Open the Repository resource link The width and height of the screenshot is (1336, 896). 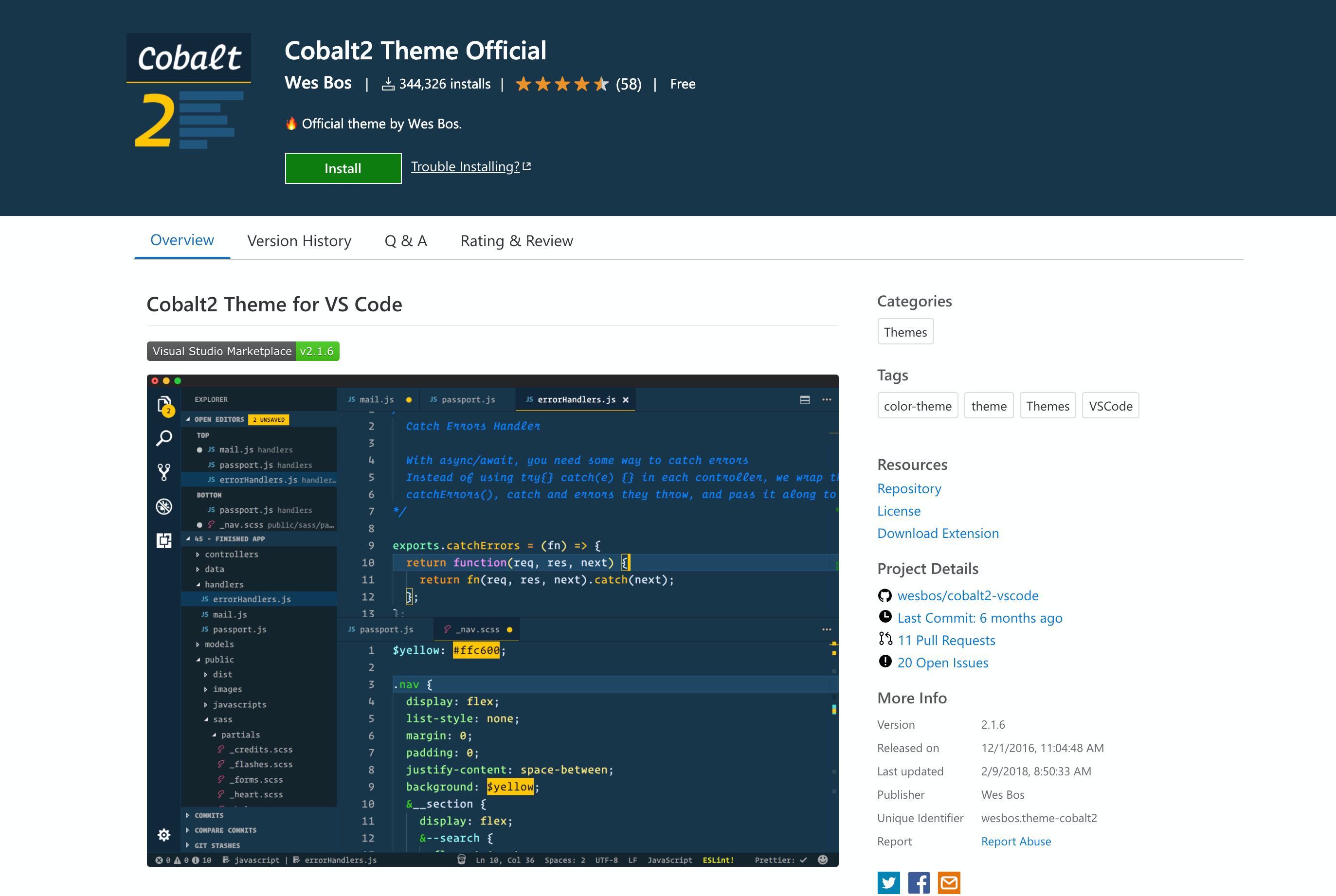(909, 488)
